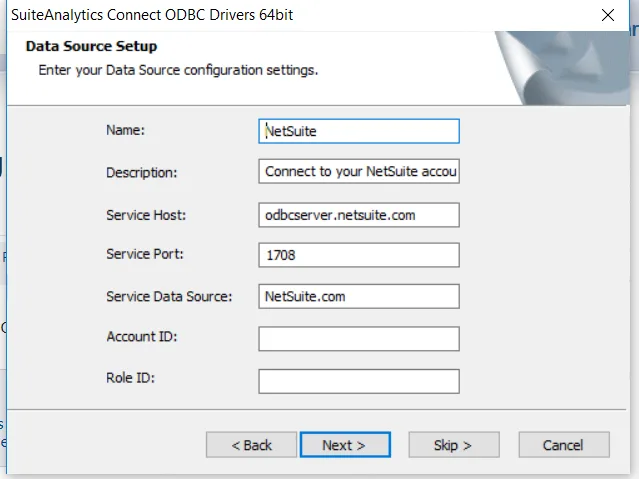Click the Service Host label
Screen dimensions: 639x479
coord(146,215)
